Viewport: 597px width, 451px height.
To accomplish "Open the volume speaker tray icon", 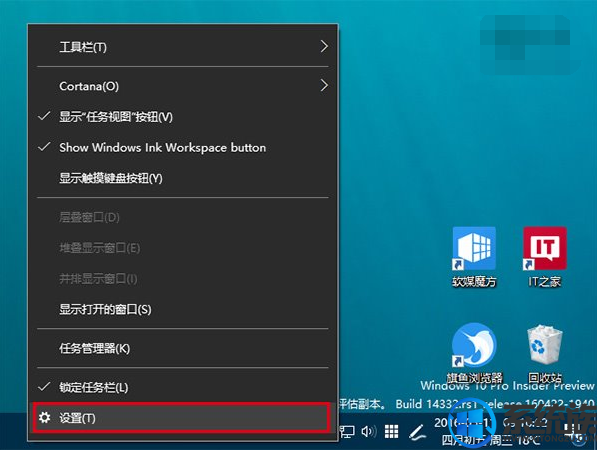I will pos(369,432).
